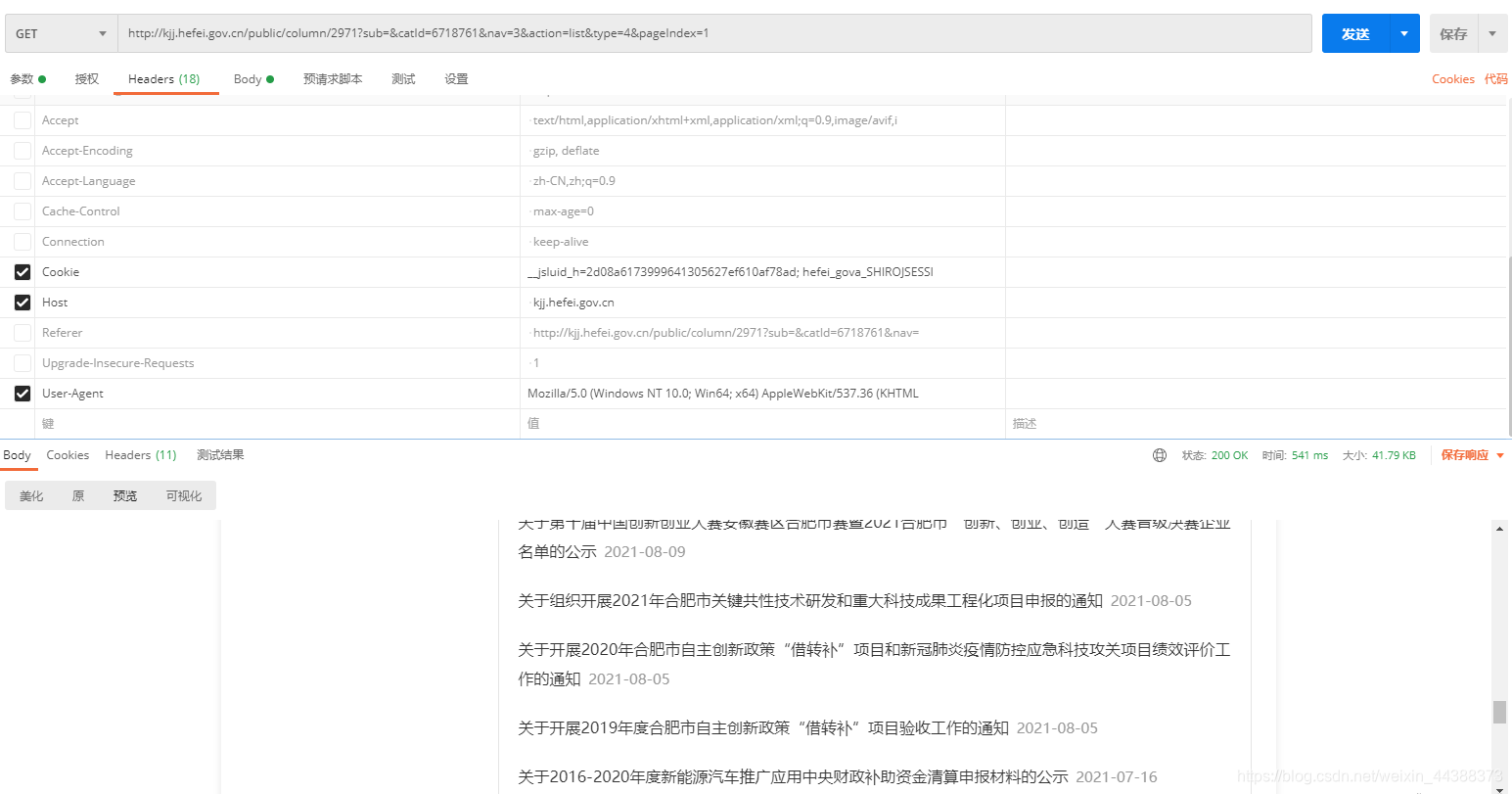Image resolution: width=1512 pixels, height=794 pixels.
Task: Click the Cookie value cell
Action: click(x=762, y=272)
